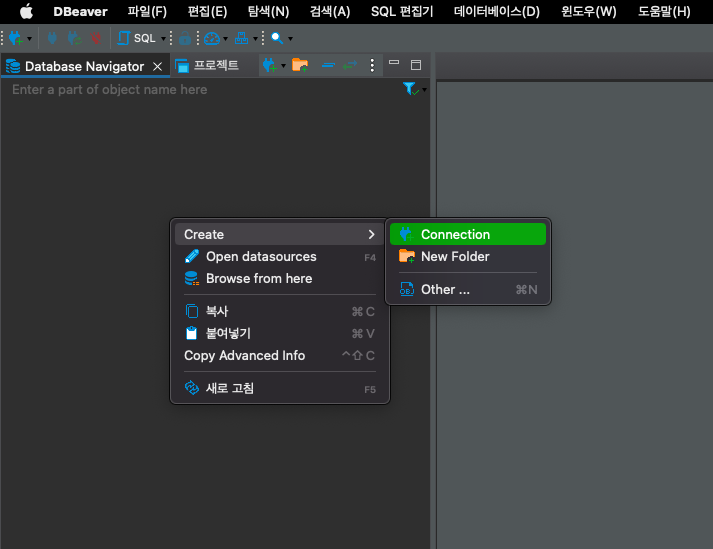Click the New Connection plug icon in main toolbar
Image resolution: width=713 pixels, height=549 pixels.
[15, 38]
